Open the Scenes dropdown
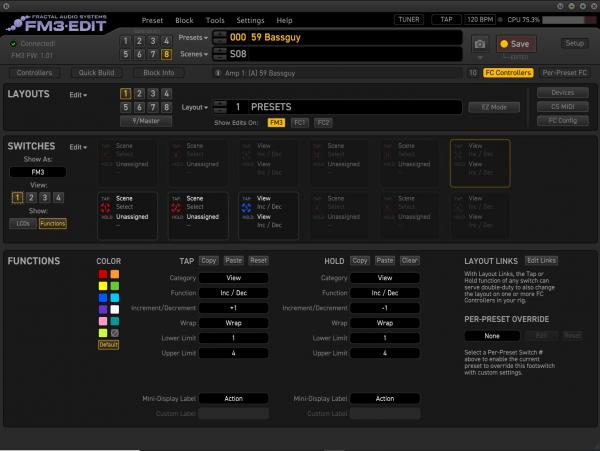The width and height of the screenshot is (600, 451). [x=194, y=54]
